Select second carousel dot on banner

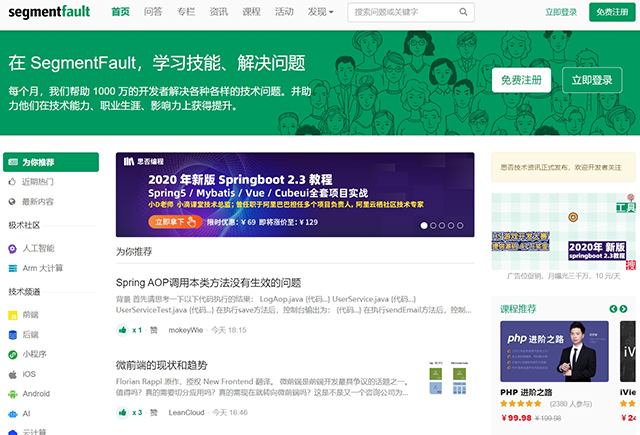433,225
